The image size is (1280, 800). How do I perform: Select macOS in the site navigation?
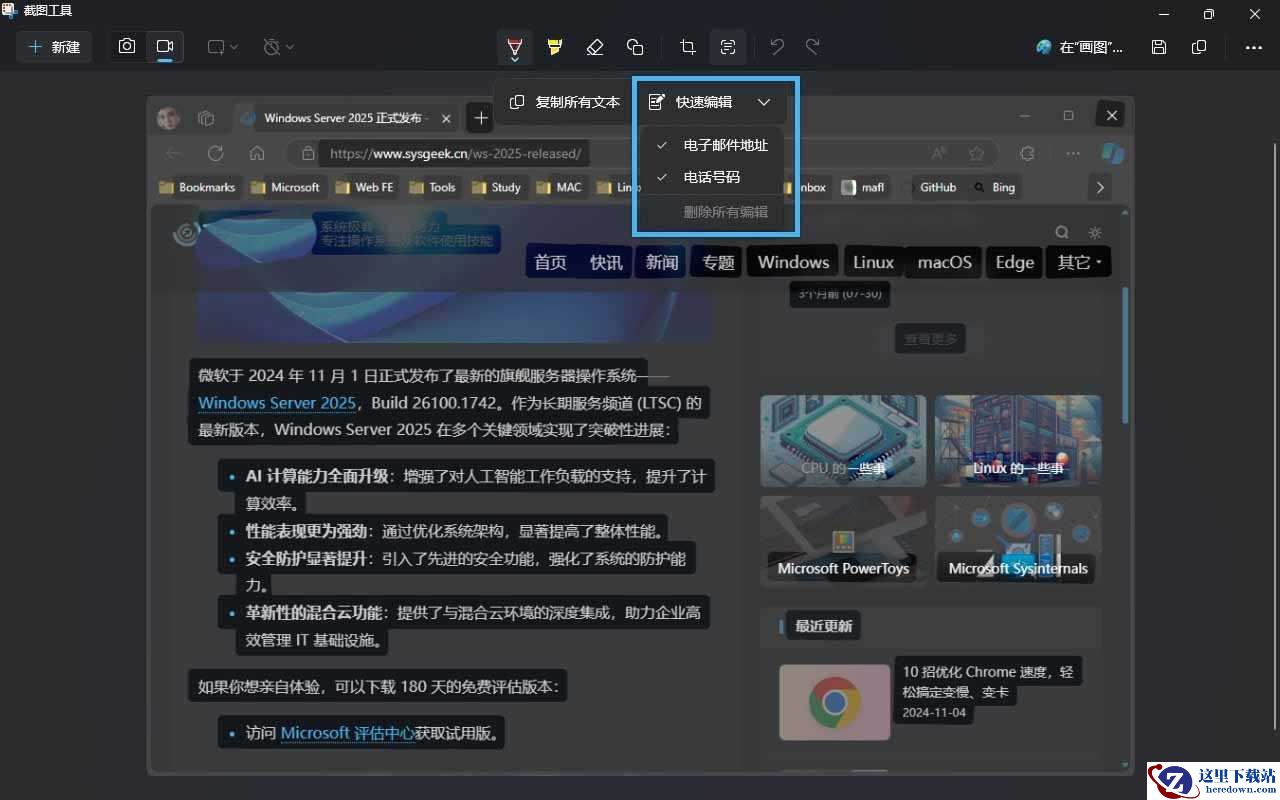(x=945, y=262)
